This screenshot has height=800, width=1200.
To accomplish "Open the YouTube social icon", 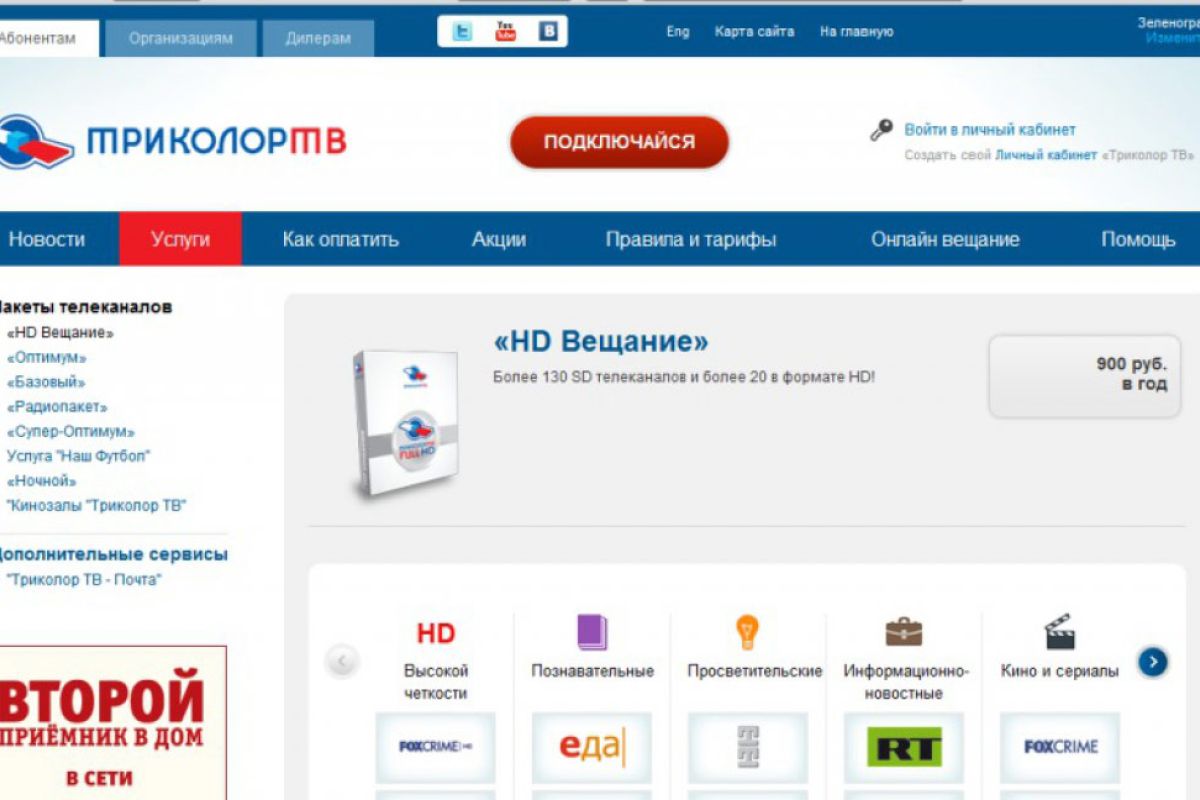I will tap(506, 32).
